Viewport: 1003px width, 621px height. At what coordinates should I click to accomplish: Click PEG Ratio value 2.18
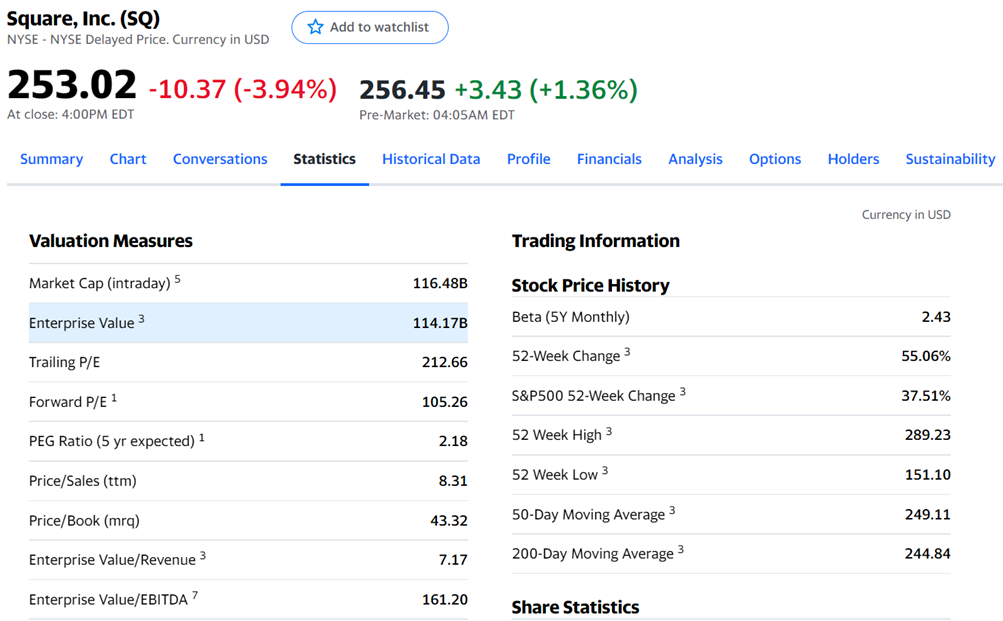coord(453,441)
